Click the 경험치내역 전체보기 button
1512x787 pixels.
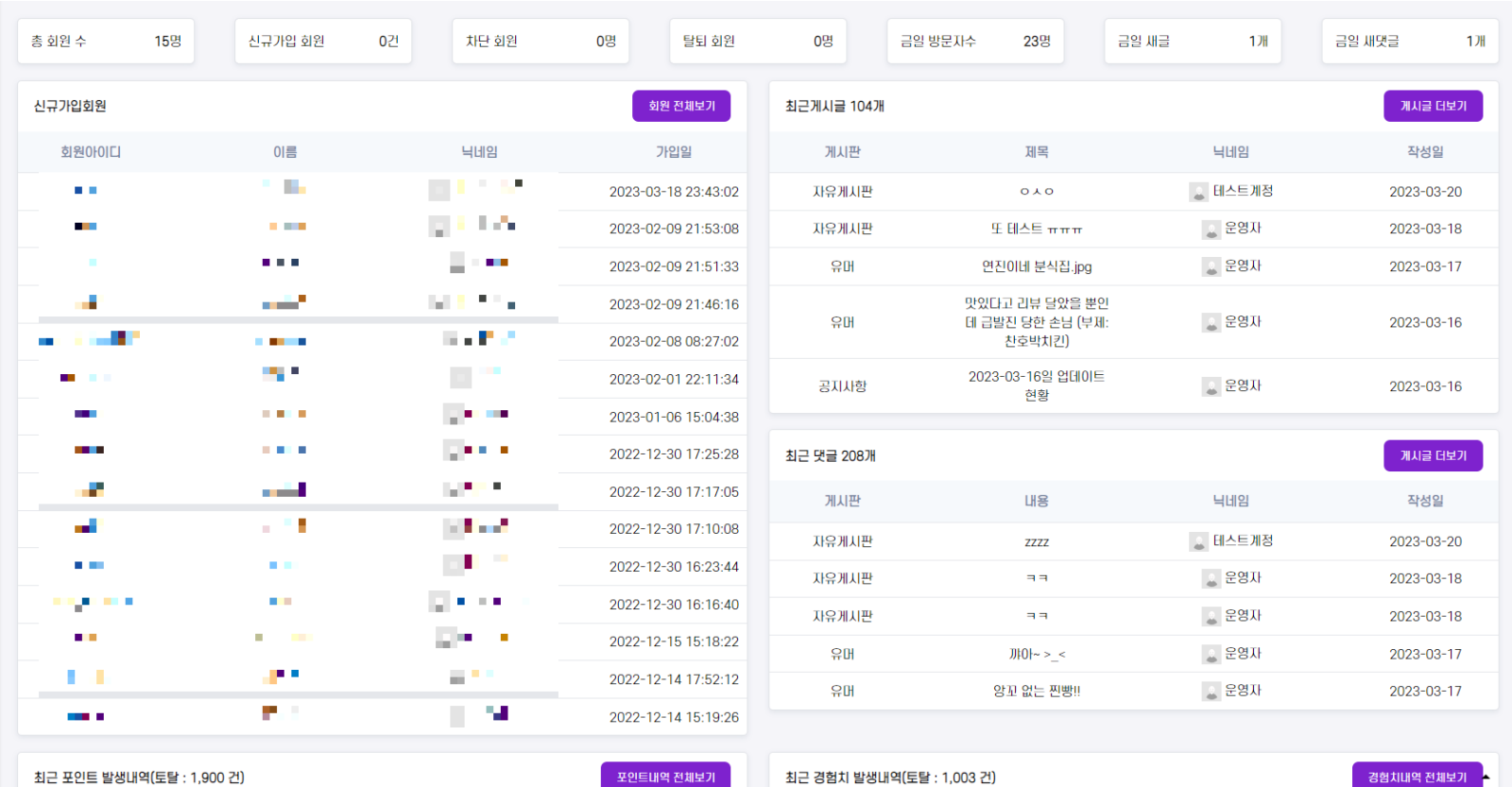point(1417,777)
